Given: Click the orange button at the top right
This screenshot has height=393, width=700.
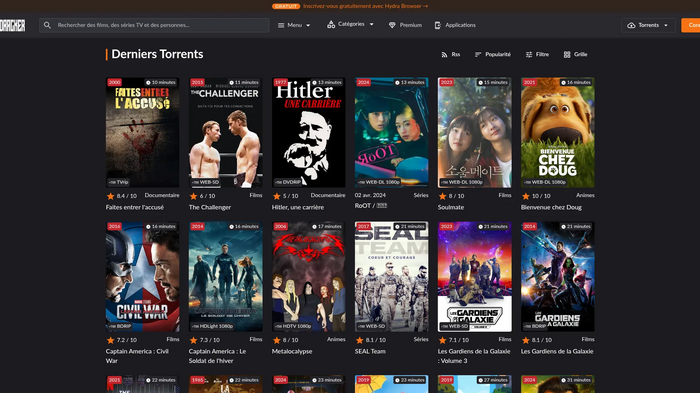Looking at the screenshot, I should tap(691, 25).
